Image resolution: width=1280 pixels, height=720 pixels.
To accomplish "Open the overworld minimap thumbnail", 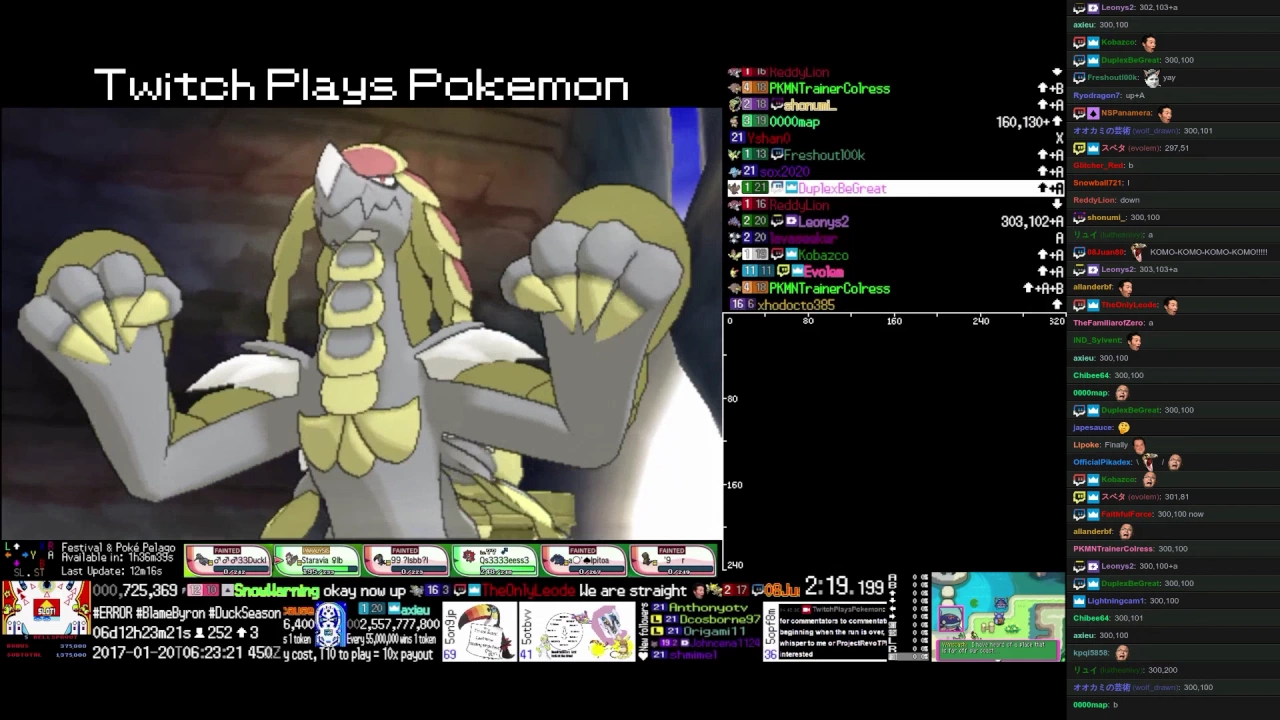I will pyautogui.click(x=997, y=616).
